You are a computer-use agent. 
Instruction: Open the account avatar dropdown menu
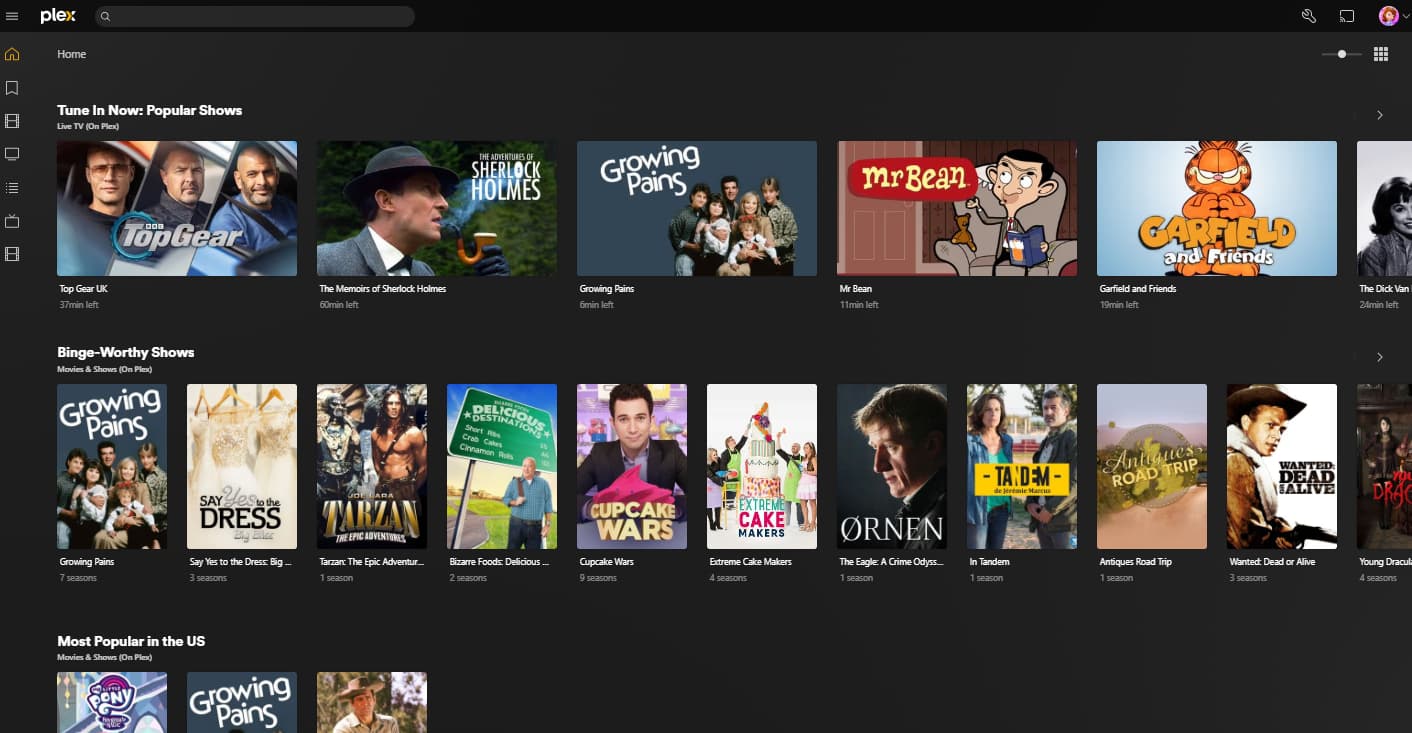(x=1394, y=16)
